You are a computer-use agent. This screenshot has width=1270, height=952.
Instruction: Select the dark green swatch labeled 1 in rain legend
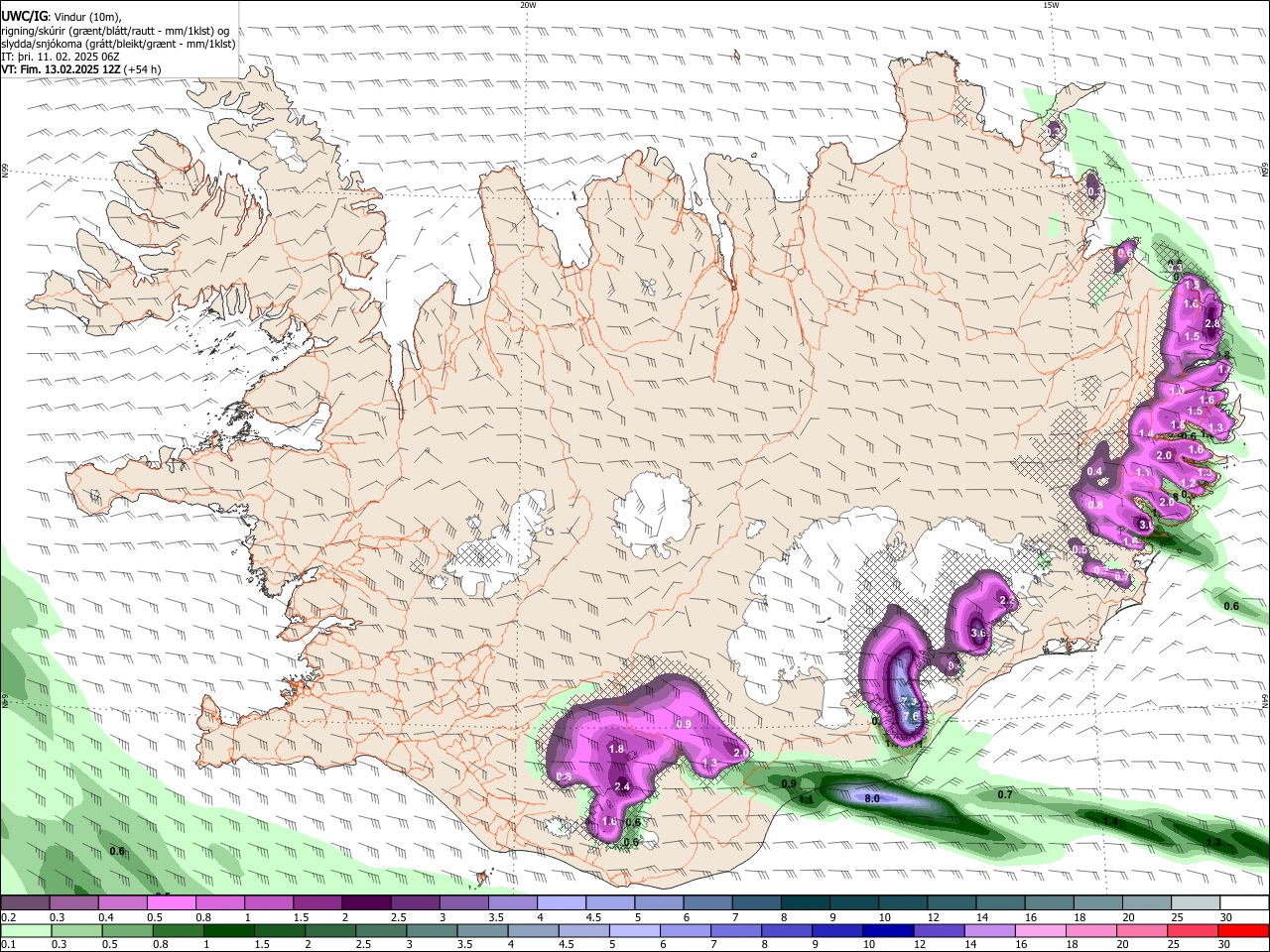[x=228, y=930]
